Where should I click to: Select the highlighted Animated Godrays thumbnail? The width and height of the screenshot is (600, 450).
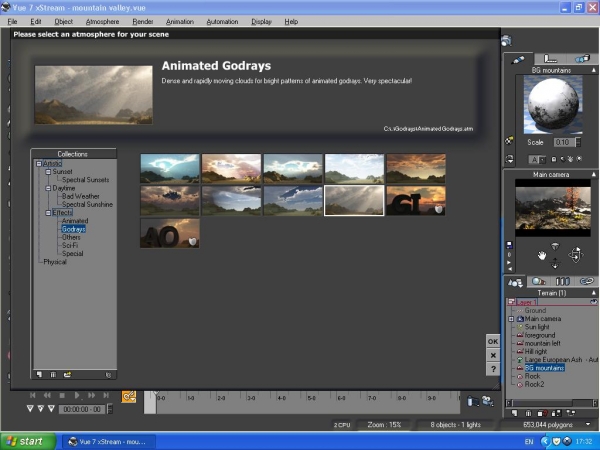[354, 201]
